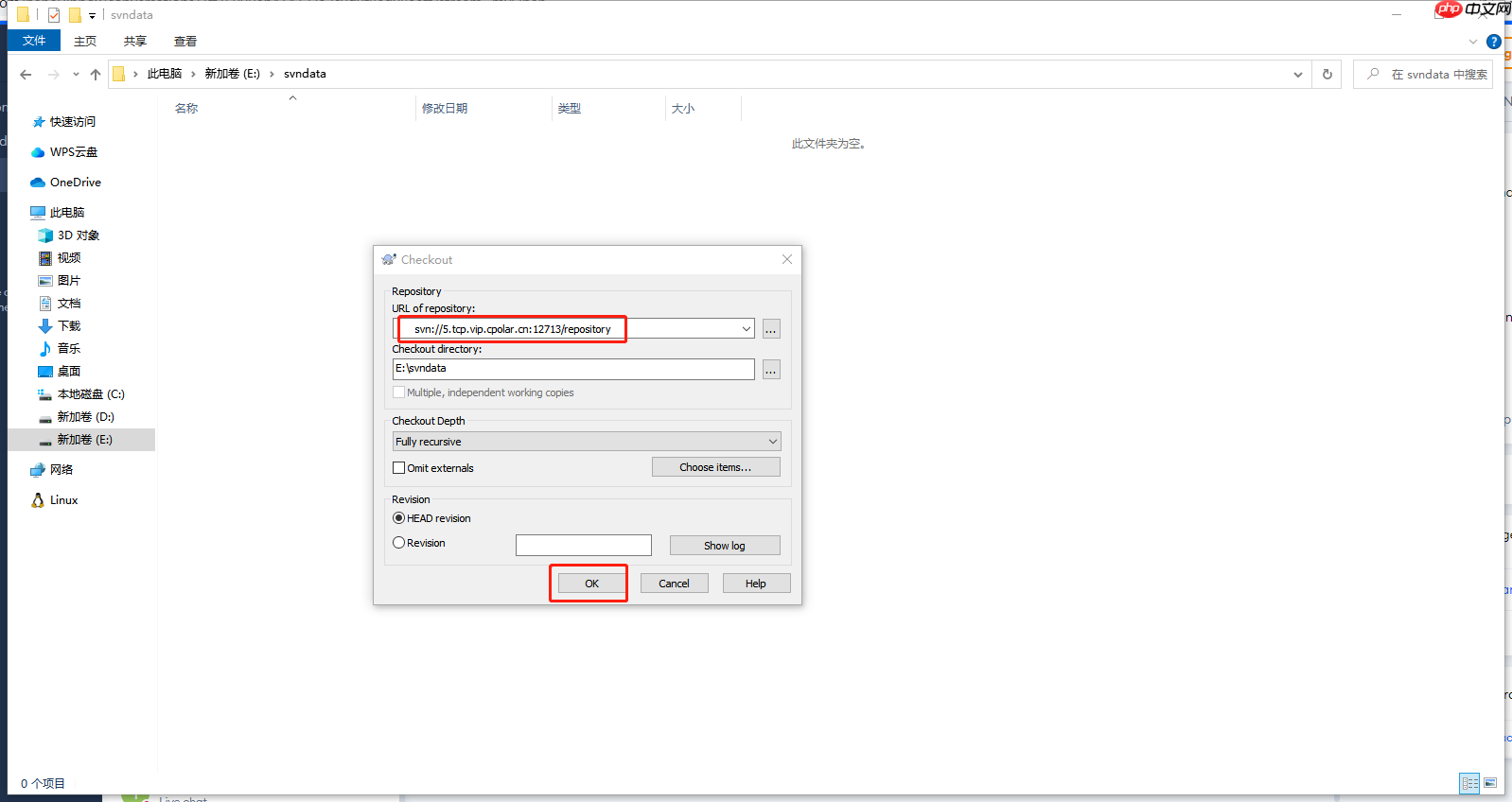Open the 视频 folder
The width and height of the screenshot is (1512, 802).
click(68, 258)
